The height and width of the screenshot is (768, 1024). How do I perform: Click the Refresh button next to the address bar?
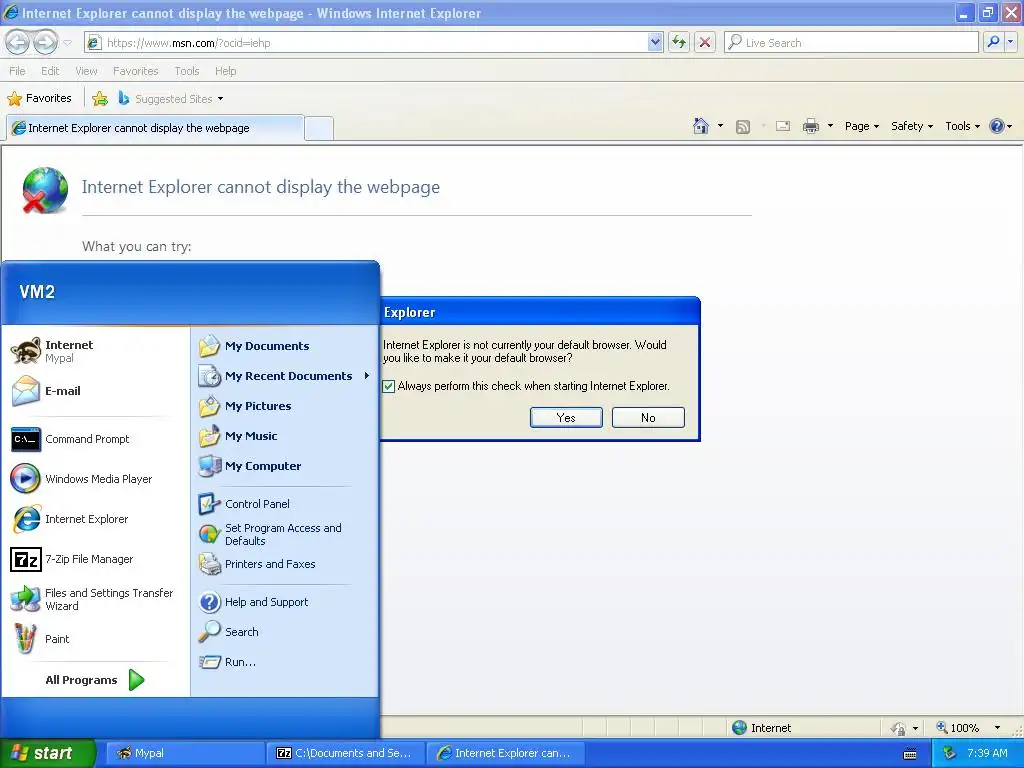[679, 42]
